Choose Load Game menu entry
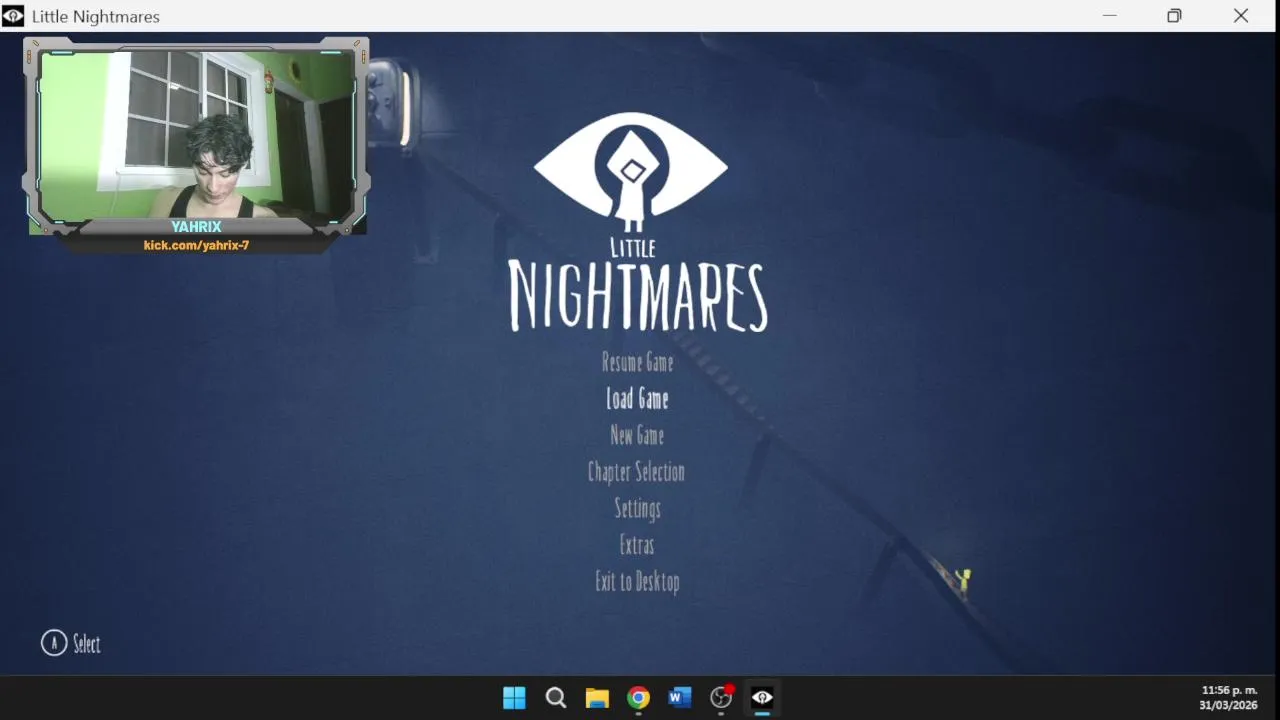This screenshot has height=720, width=1280. coord(637,399)
